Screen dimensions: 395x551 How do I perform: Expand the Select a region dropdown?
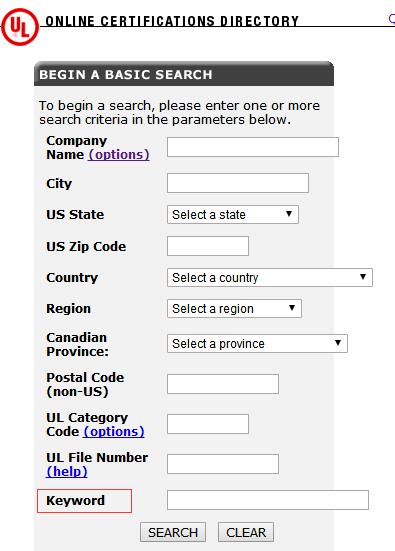point(234,309)
